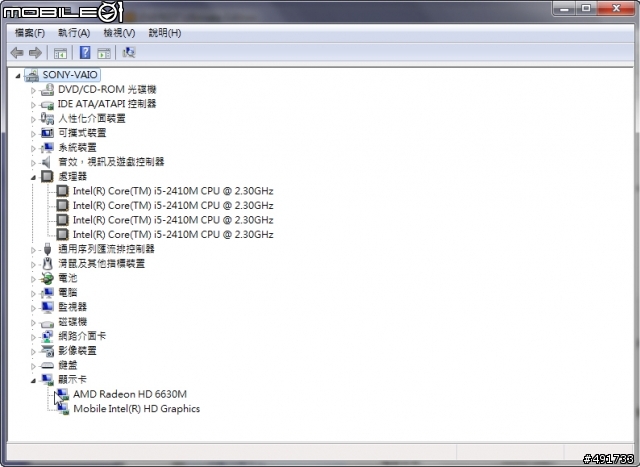640x467 pixels.
Task: Expand the 鍵盤 node
Action: [33, 366]
